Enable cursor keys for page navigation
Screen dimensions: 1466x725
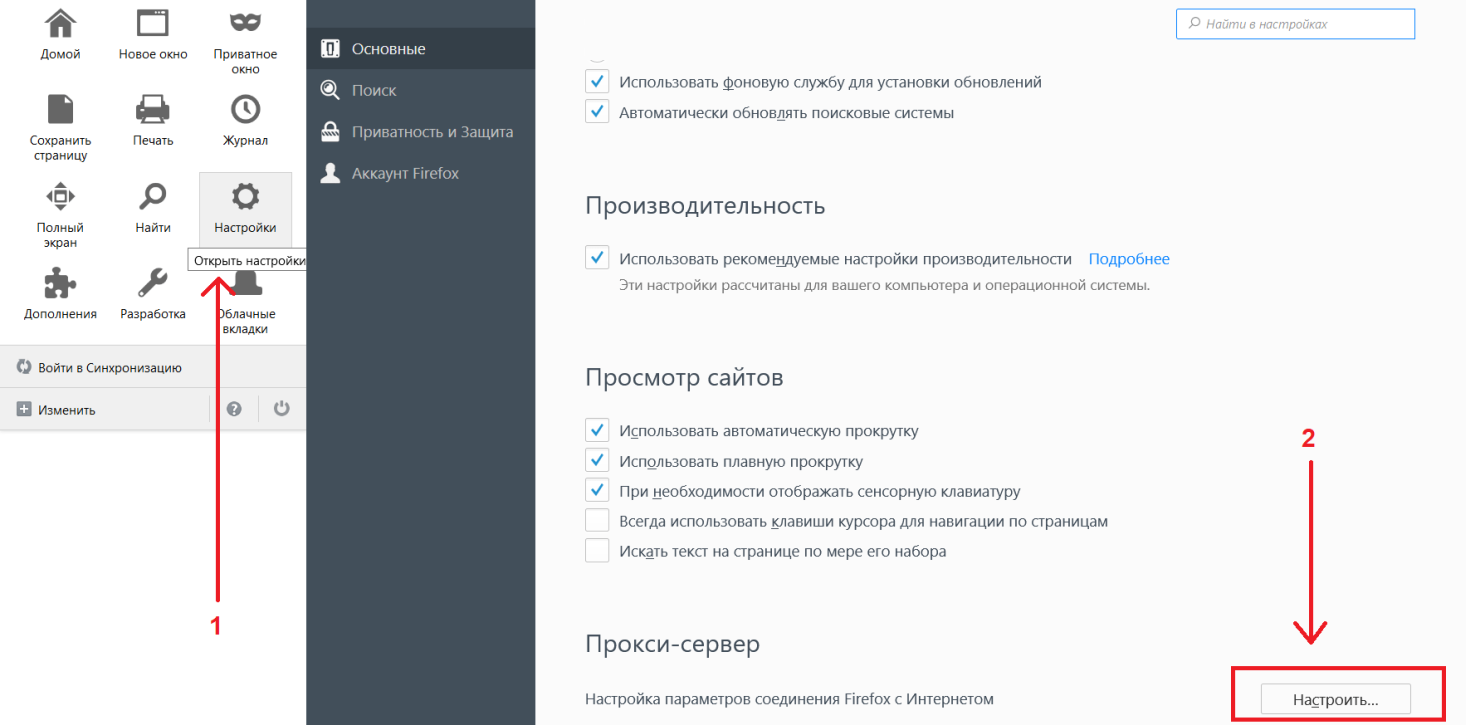click(x=597, y=521)
